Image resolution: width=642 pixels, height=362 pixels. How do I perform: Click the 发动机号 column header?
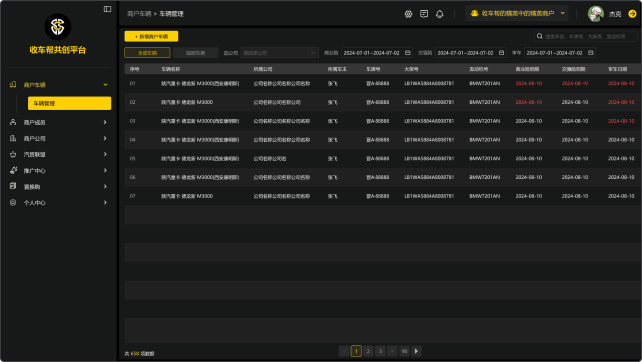click(479, 69)
